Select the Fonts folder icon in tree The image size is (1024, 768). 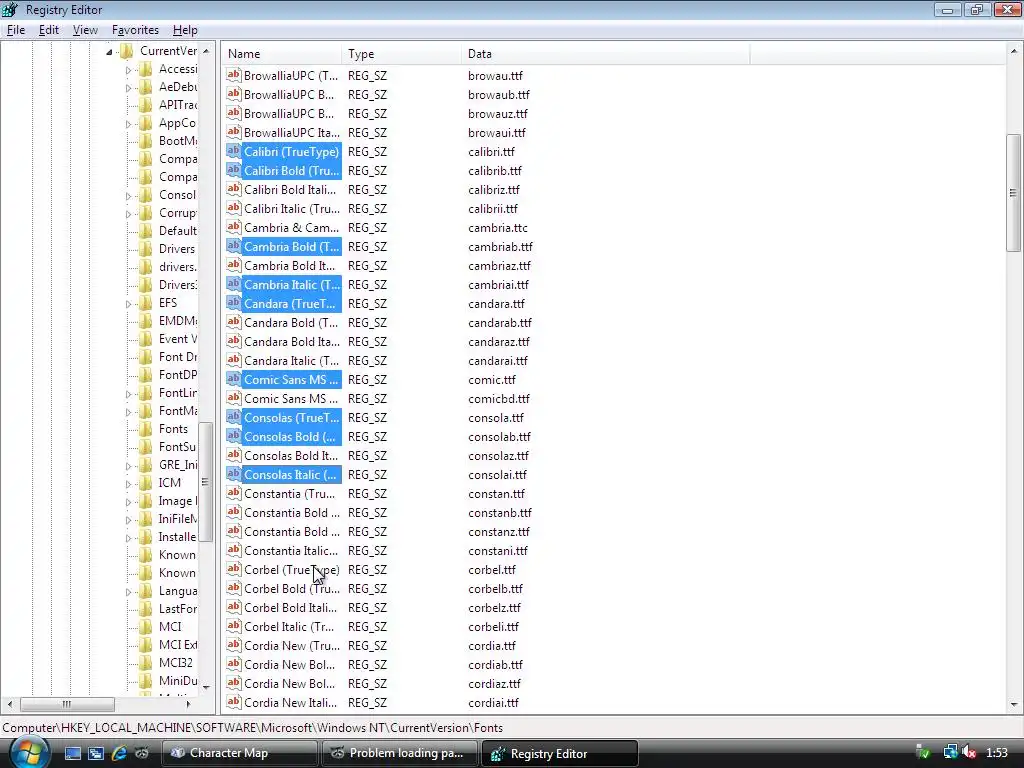pyautogui.click(x=146, y=429)
